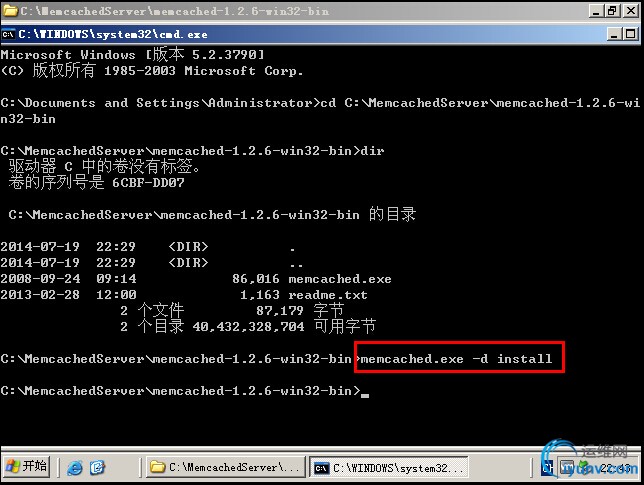Click the 'dir' command text
The width and height of the screenshot is (644, 485).
click(372, 151)
